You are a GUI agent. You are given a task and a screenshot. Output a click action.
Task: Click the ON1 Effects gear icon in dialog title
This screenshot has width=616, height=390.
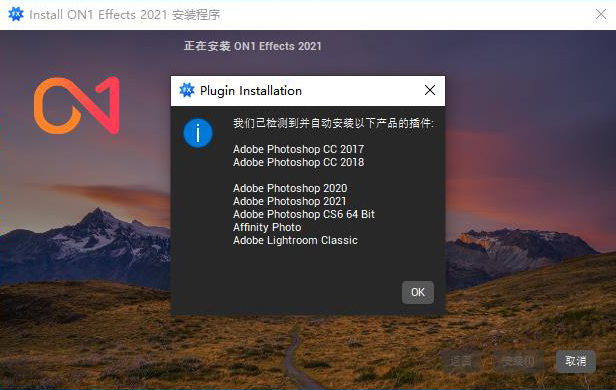pyautogui.click(x=187, y=90)
